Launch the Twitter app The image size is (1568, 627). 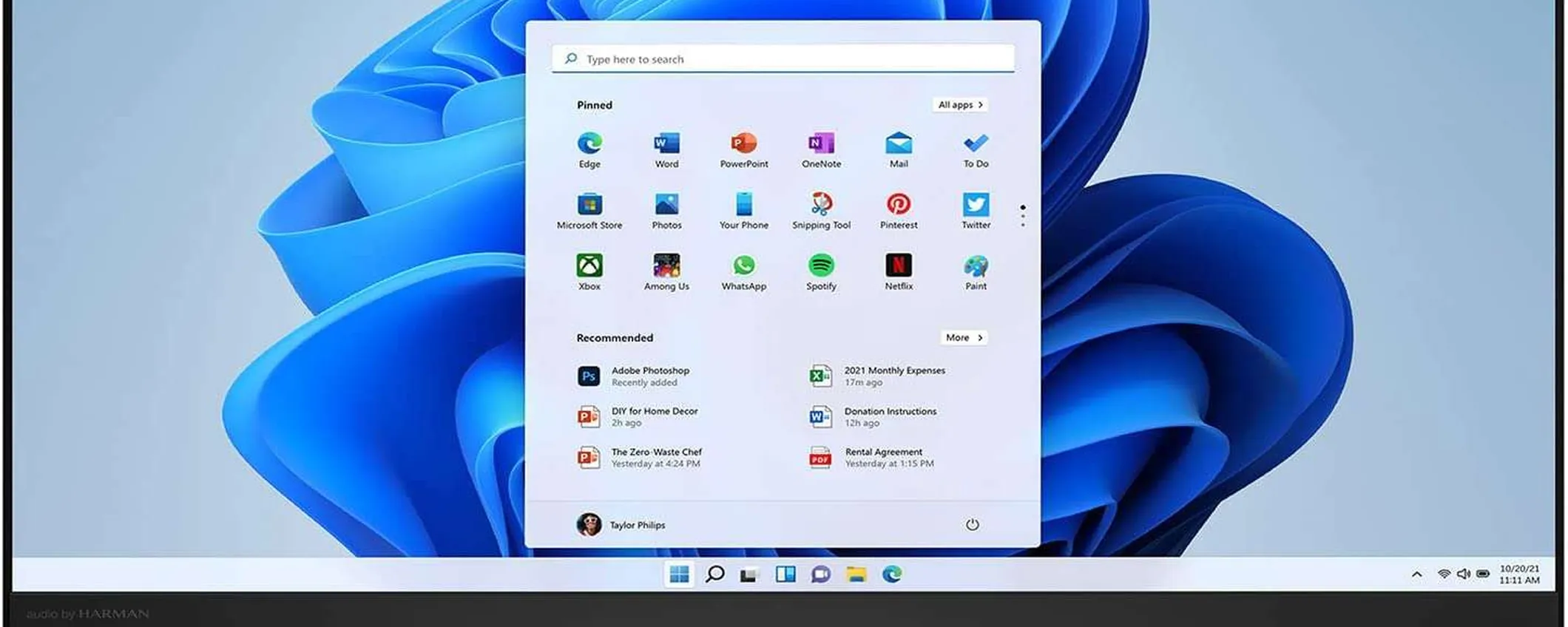tap(976, 211)
